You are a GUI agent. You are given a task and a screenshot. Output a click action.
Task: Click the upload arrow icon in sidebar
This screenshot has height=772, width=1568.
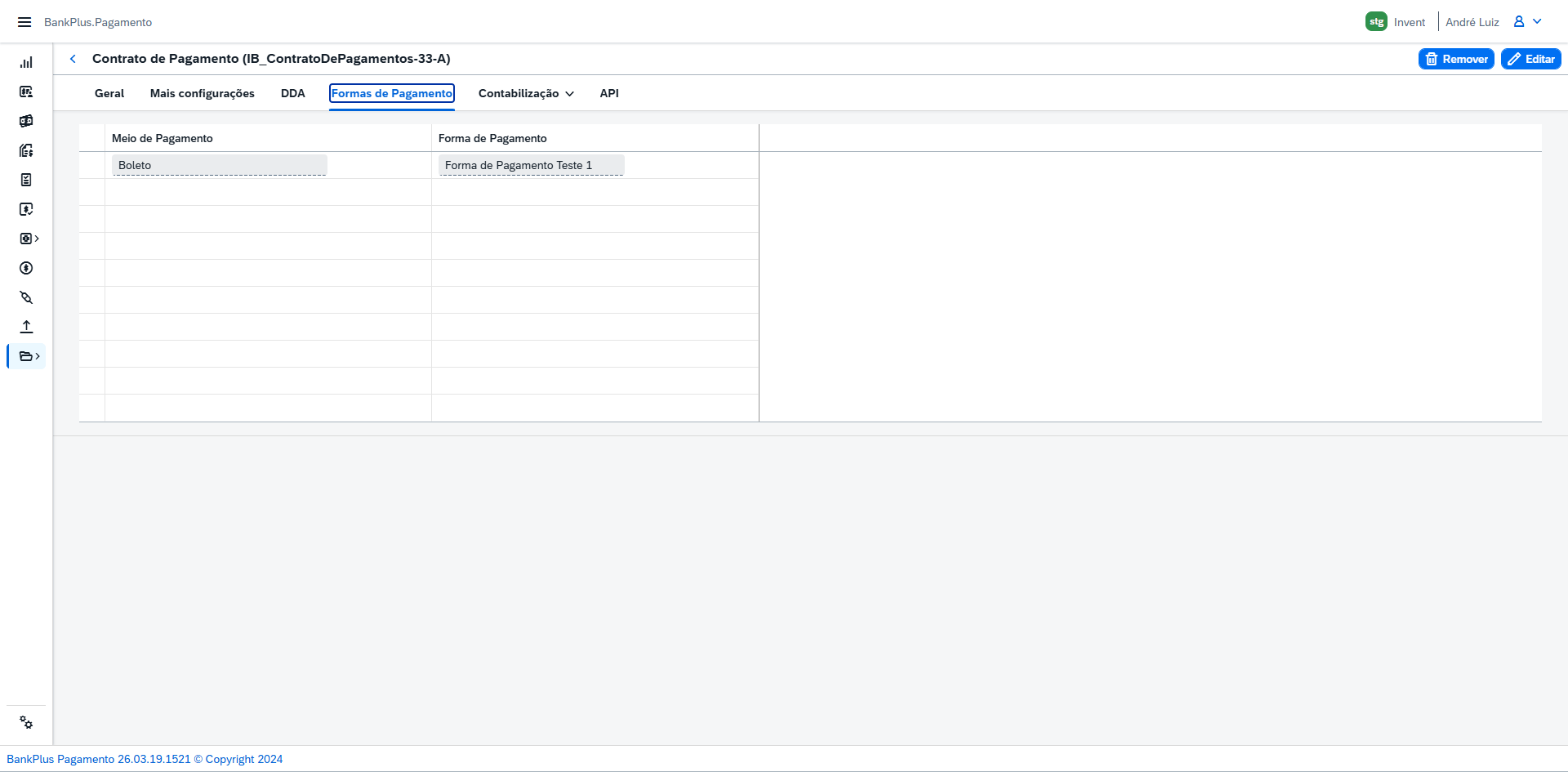pyautogui.click(x=26, y=326)
